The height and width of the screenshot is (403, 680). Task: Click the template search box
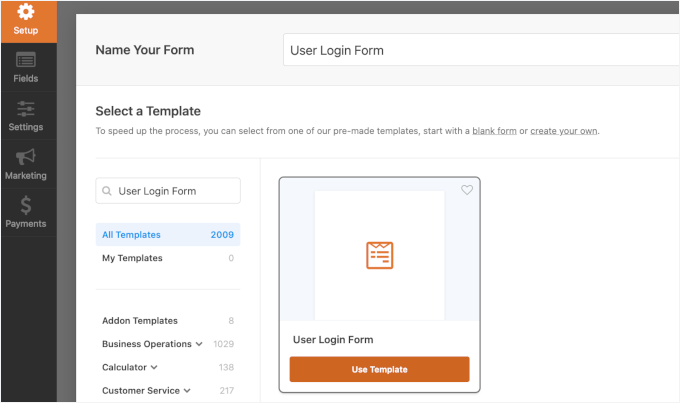point(175,191)
